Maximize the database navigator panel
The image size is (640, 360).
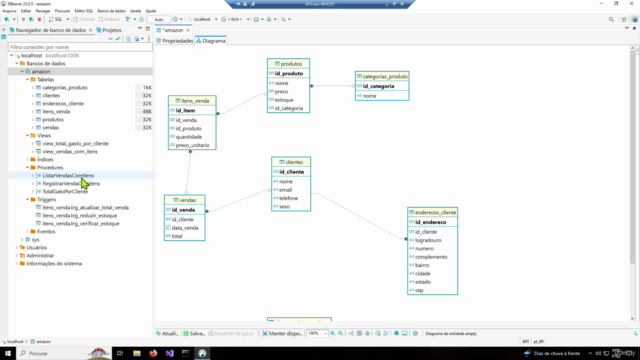coord(148,29)
